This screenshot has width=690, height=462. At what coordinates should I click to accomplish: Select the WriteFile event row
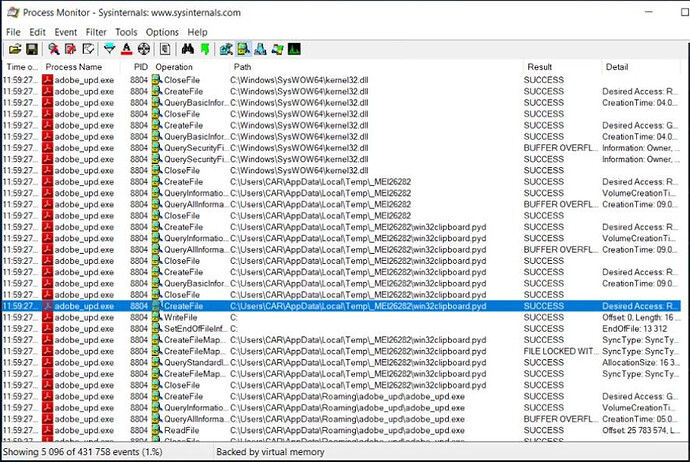180,317
